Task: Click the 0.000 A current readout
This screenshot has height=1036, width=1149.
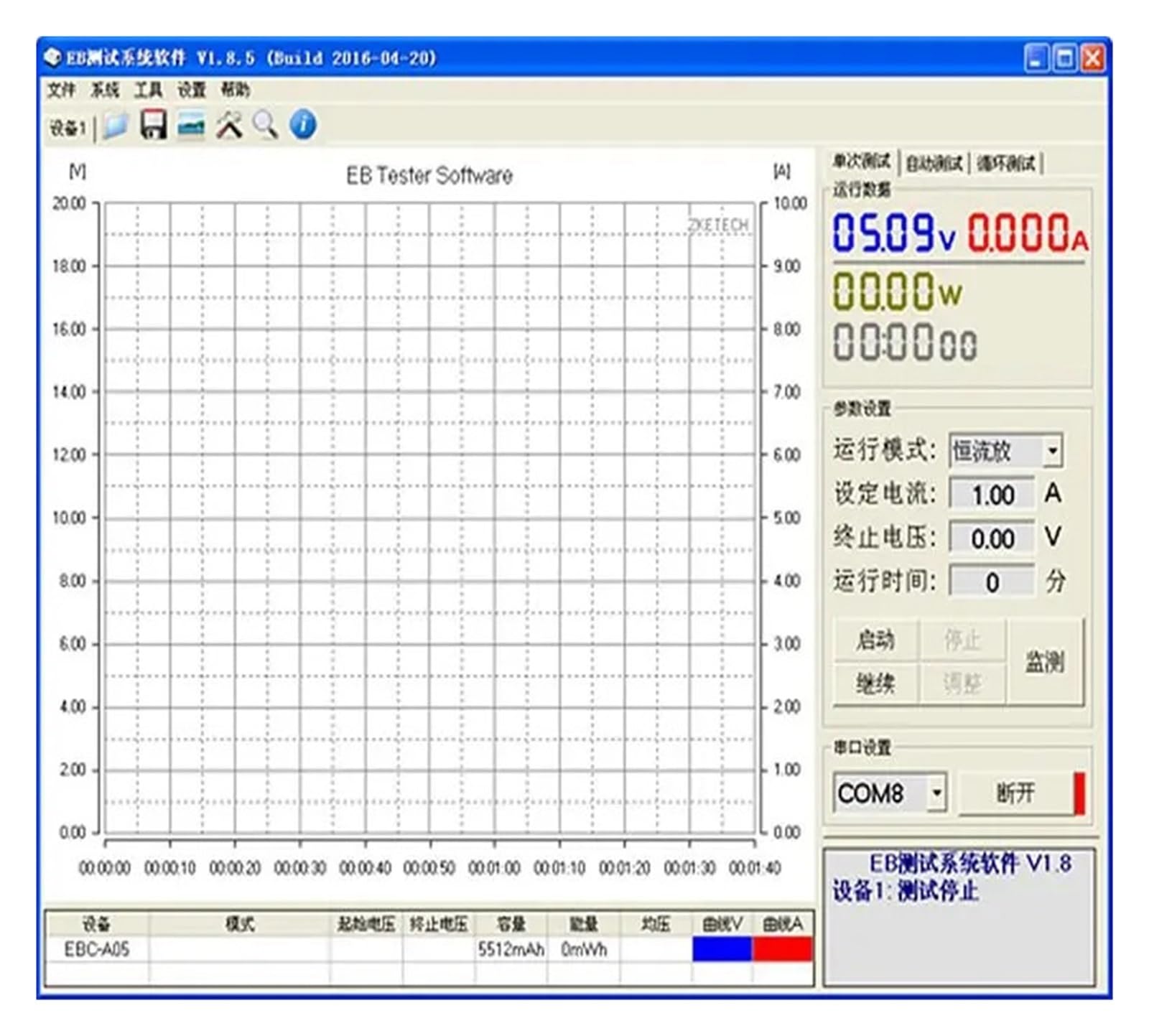Action: click(1028, 233)
